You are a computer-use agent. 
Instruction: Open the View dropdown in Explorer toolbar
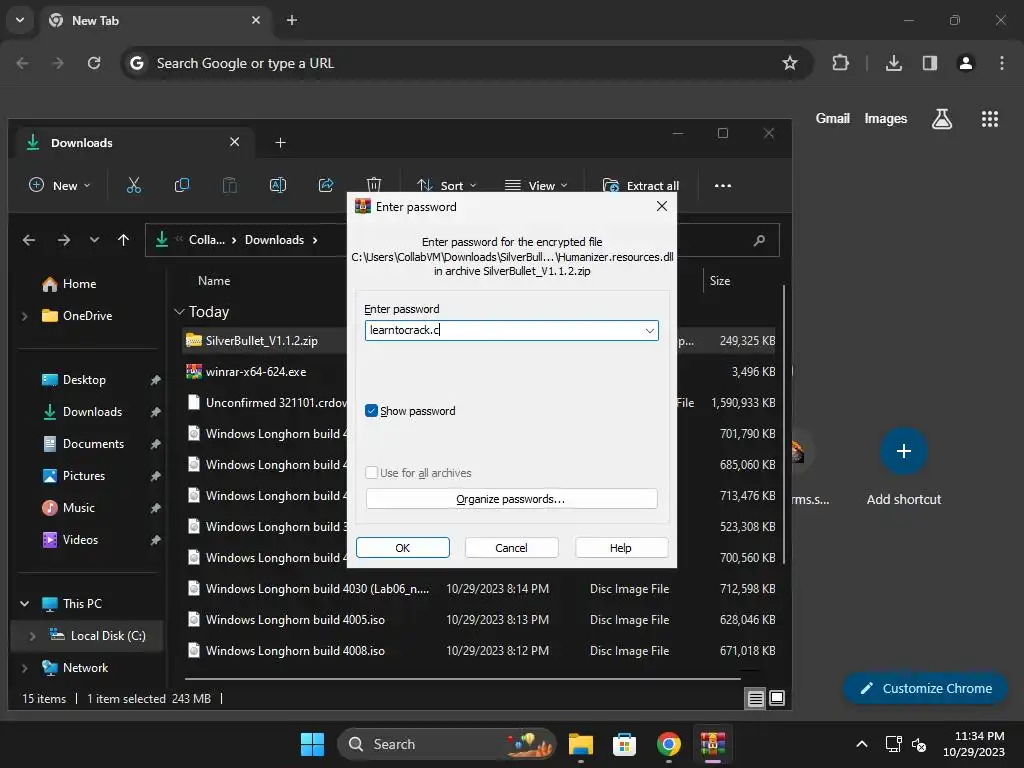click(536, 185)
